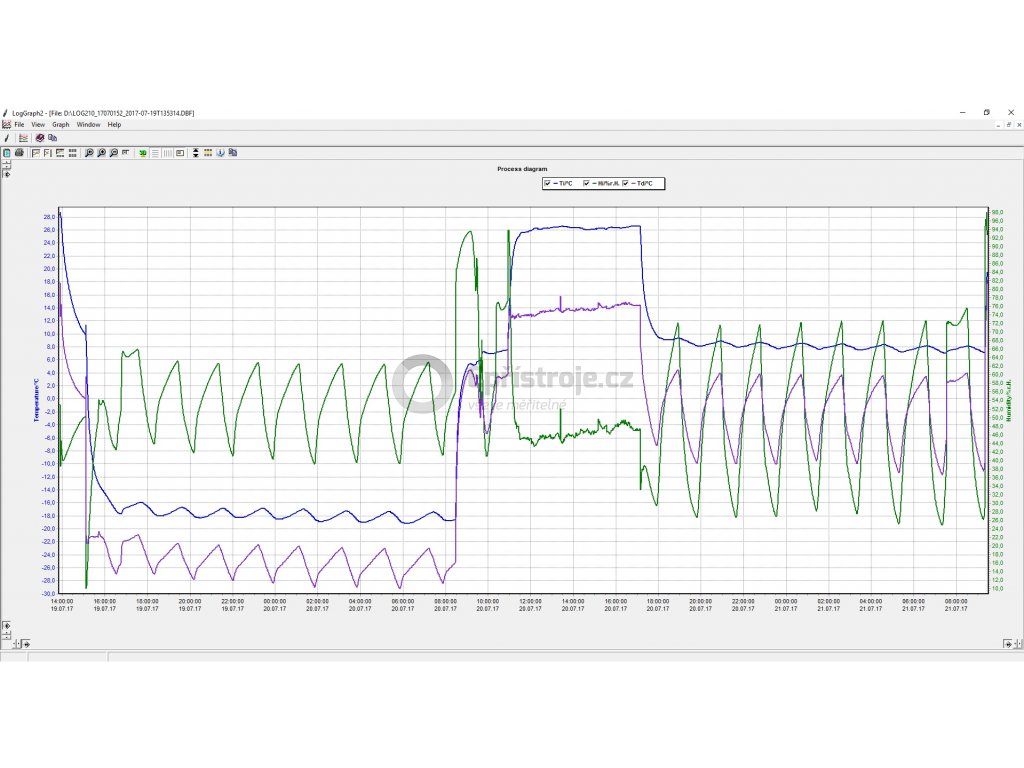
Task: Toggle horizontal grid lines icon
Action: [x=155, y=153]
